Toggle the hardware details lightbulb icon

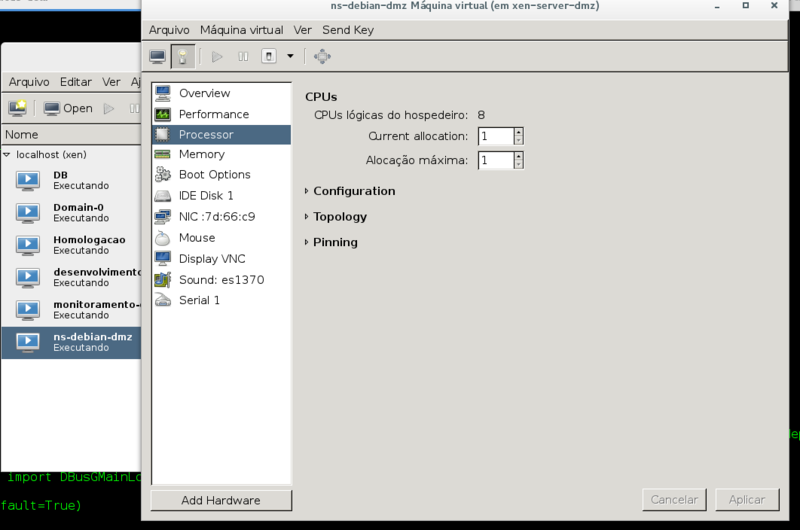pyautogui.click(x=183, y=57)
